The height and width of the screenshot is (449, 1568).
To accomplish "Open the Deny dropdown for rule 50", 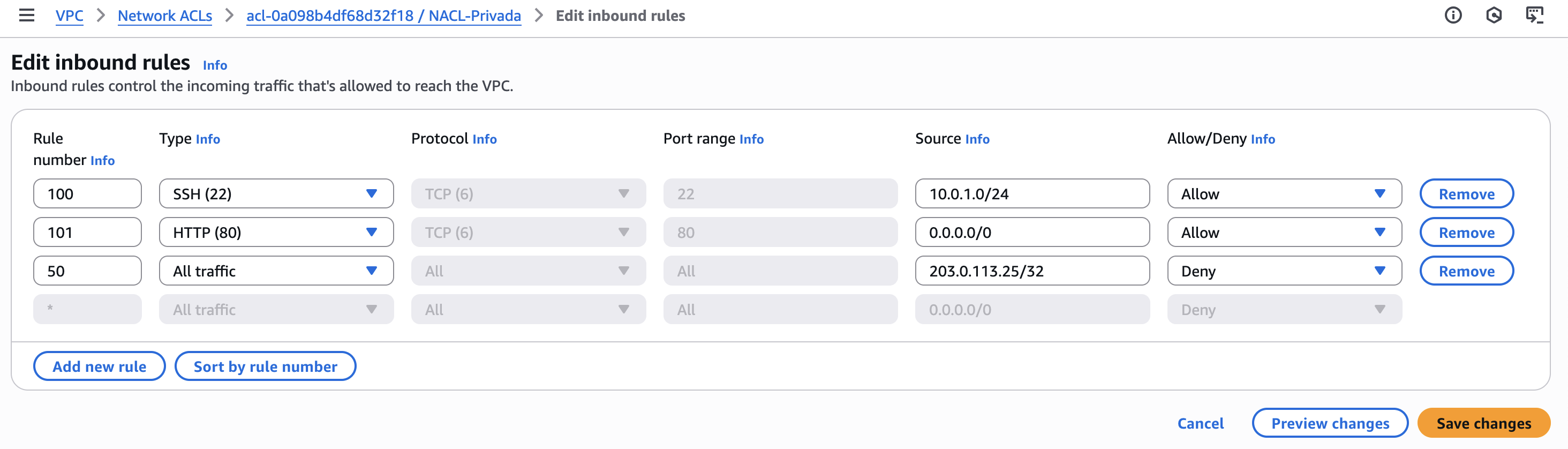I will [1284, 271].
